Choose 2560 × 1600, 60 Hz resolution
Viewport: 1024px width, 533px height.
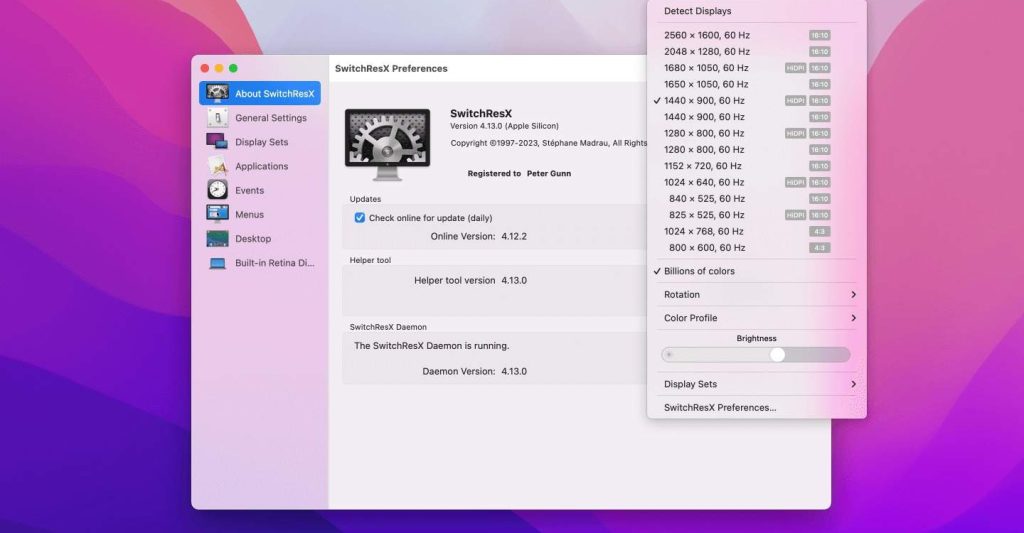coord(706,35)
